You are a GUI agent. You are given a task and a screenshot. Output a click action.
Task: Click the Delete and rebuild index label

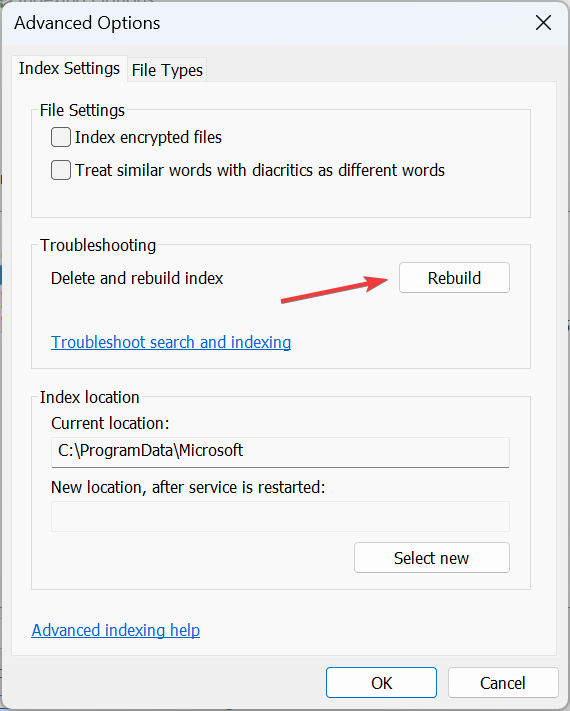click(137, 278)
